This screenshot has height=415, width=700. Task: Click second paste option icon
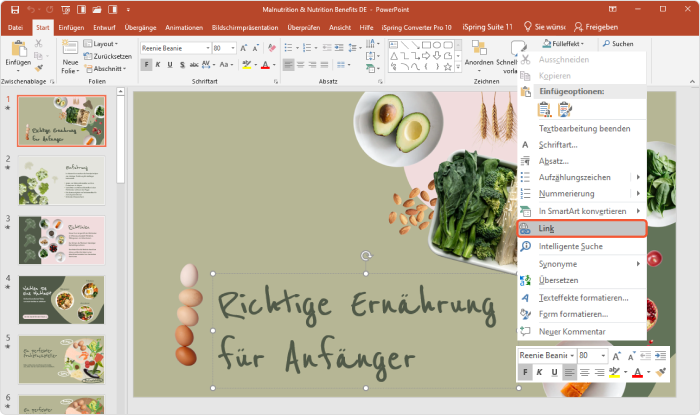(564, 109)
